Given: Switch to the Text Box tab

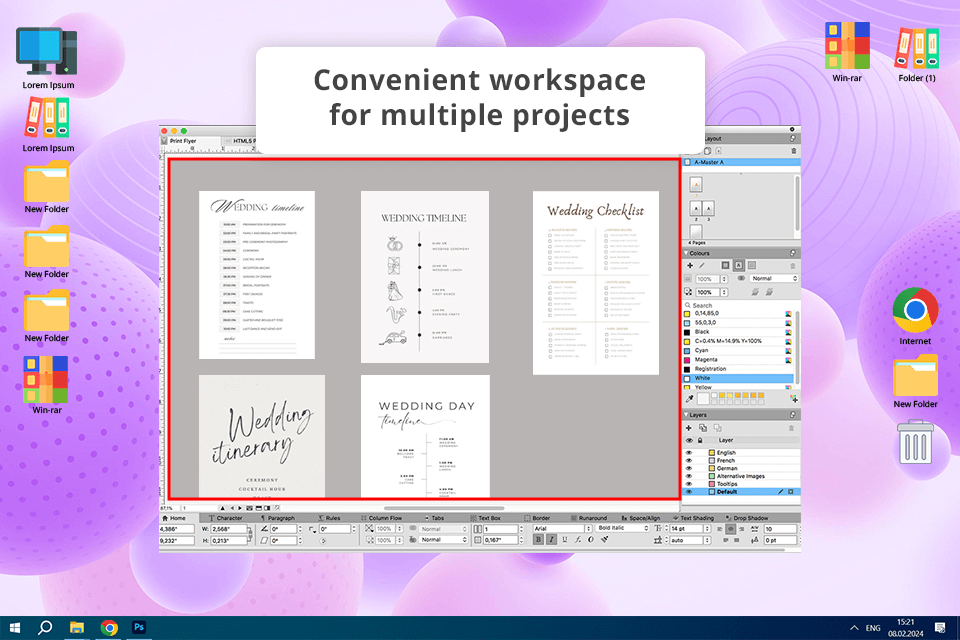Looking at the screenshot, I should point(488,518).
